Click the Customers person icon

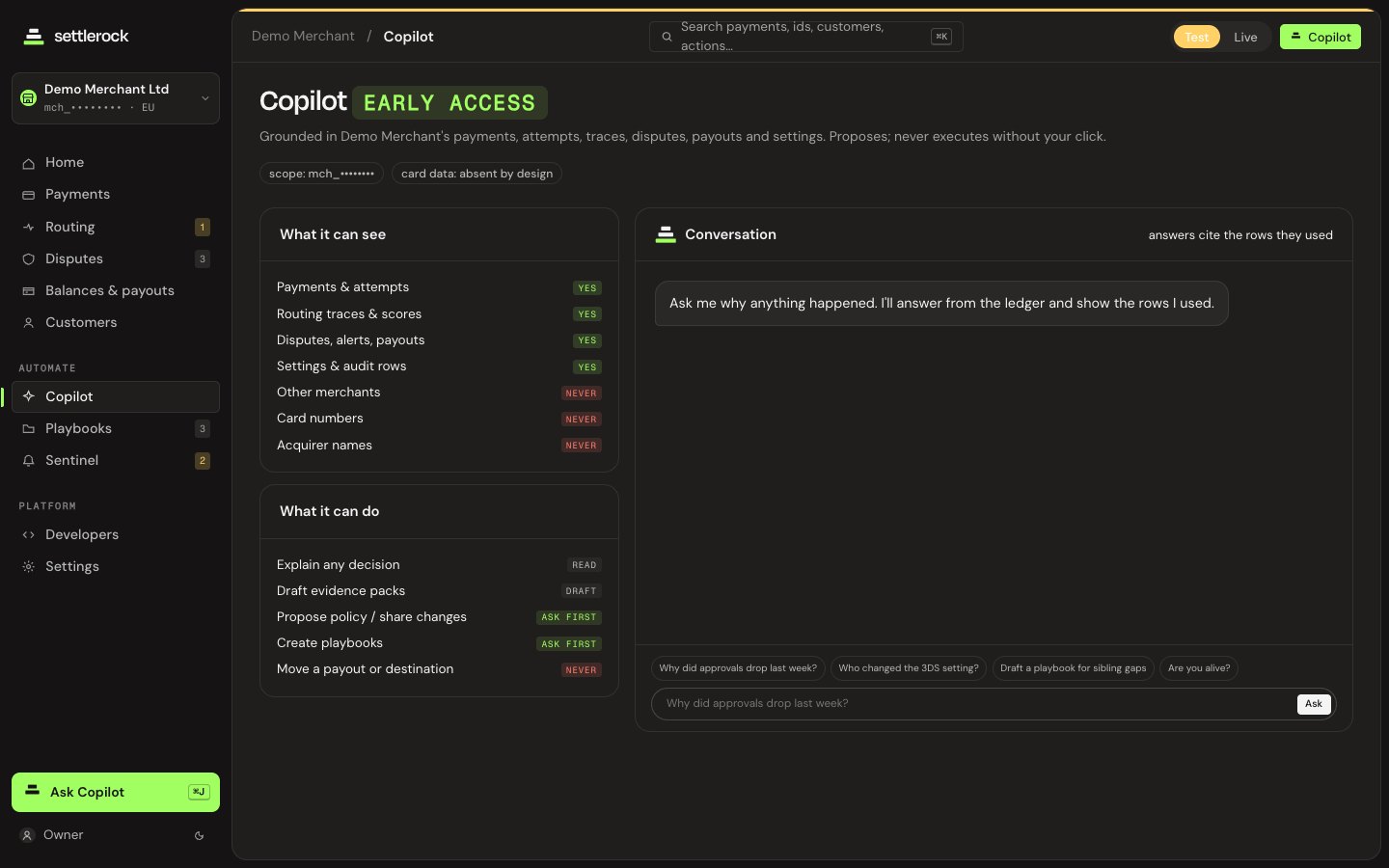(x=29, y=323)
